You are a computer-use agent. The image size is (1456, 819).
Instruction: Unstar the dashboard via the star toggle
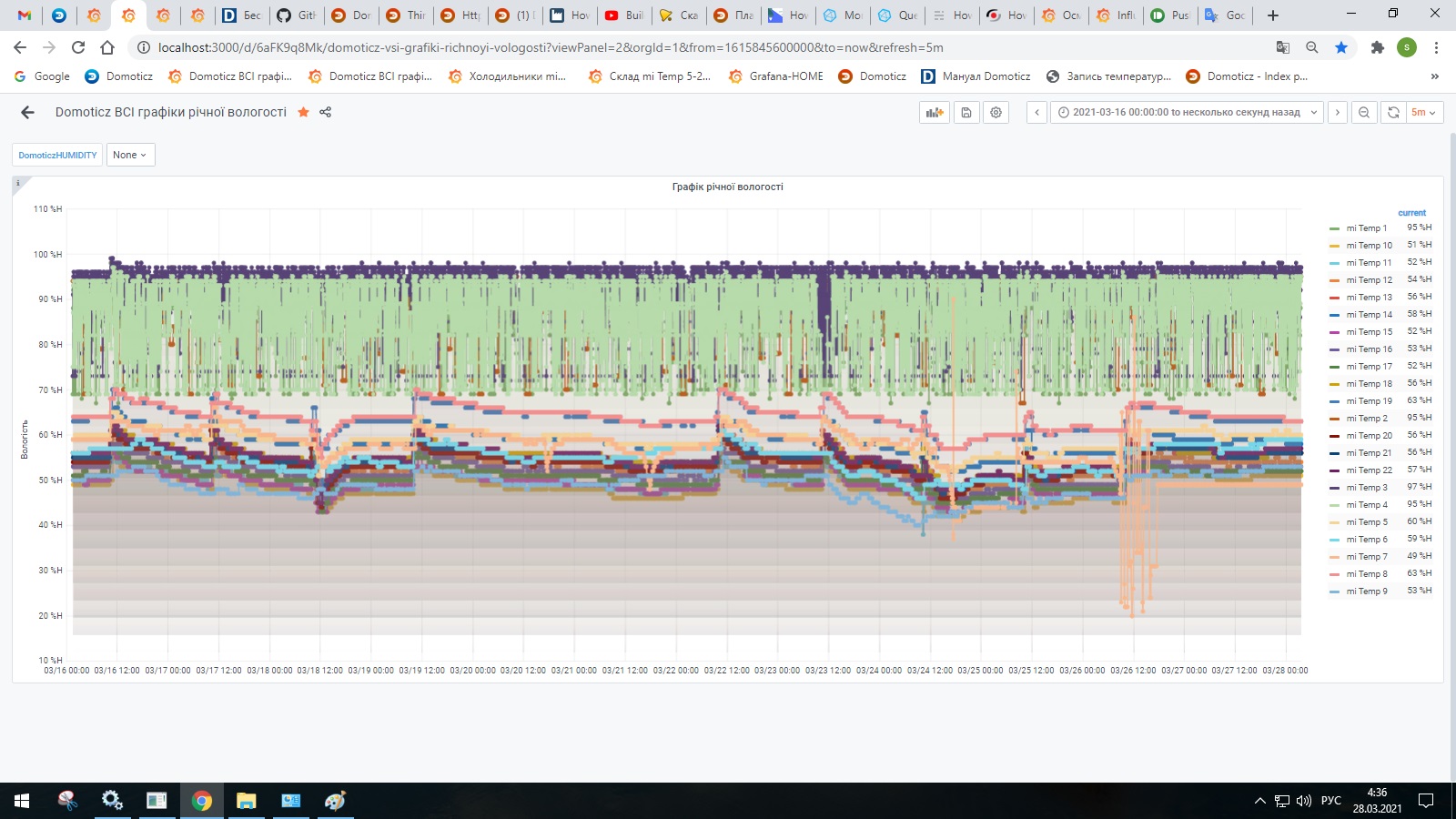(x=301, y=112)
